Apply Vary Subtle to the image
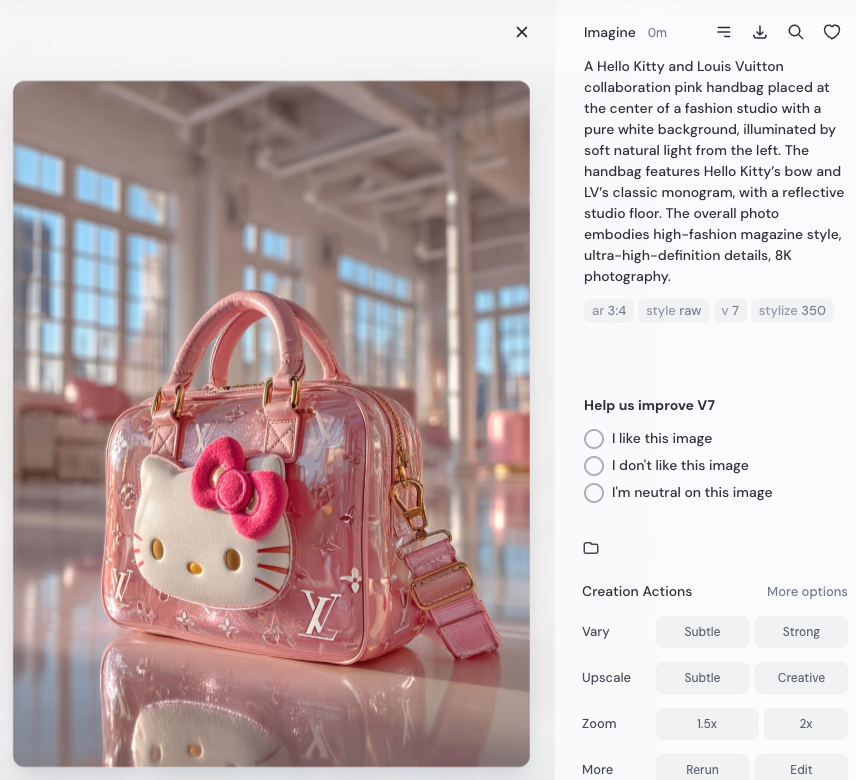The height and width of the screenshot is (780, 856). pyautogui.click(x=702, y=632)
